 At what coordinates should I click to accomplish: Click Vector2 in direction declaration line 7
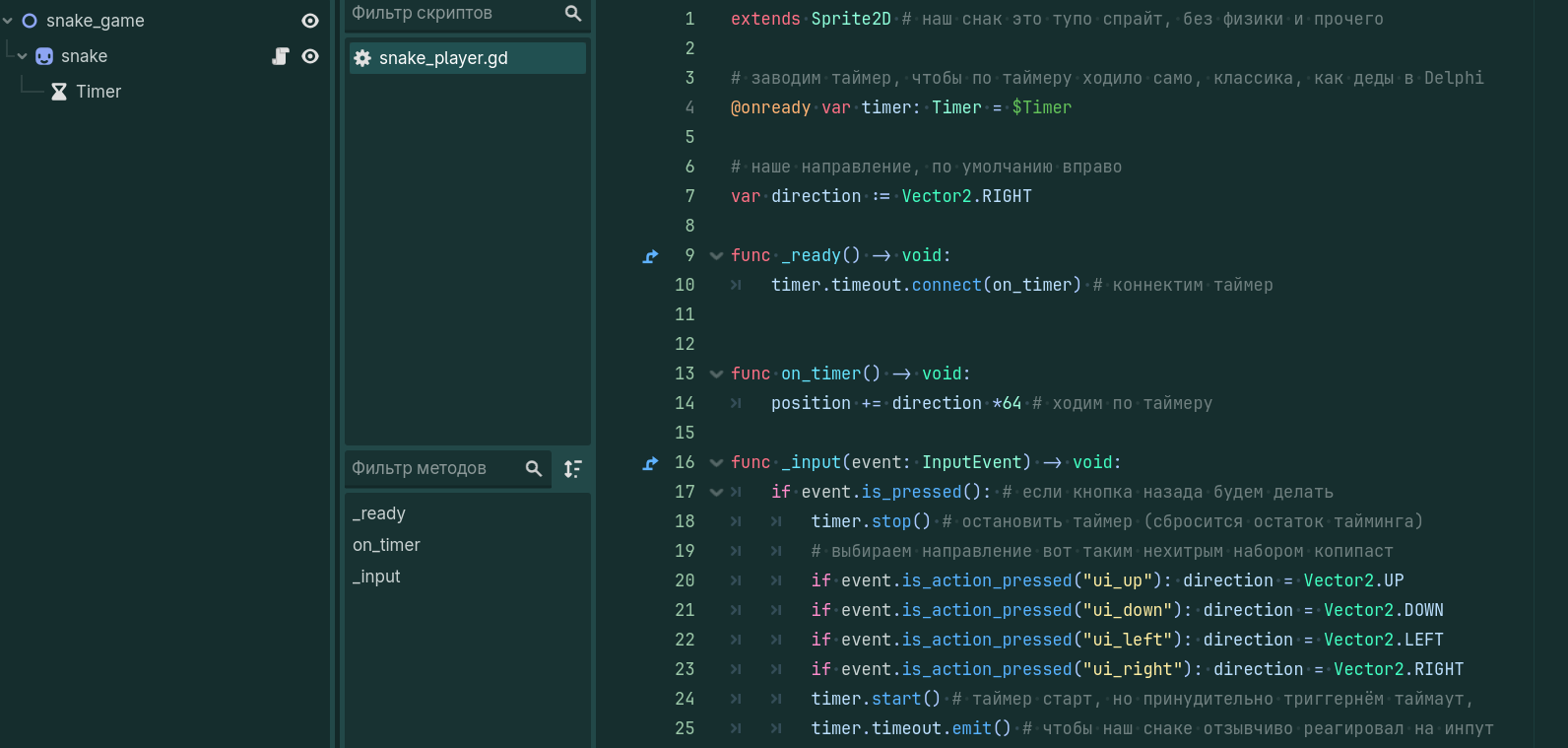click(x=937, y=196)
